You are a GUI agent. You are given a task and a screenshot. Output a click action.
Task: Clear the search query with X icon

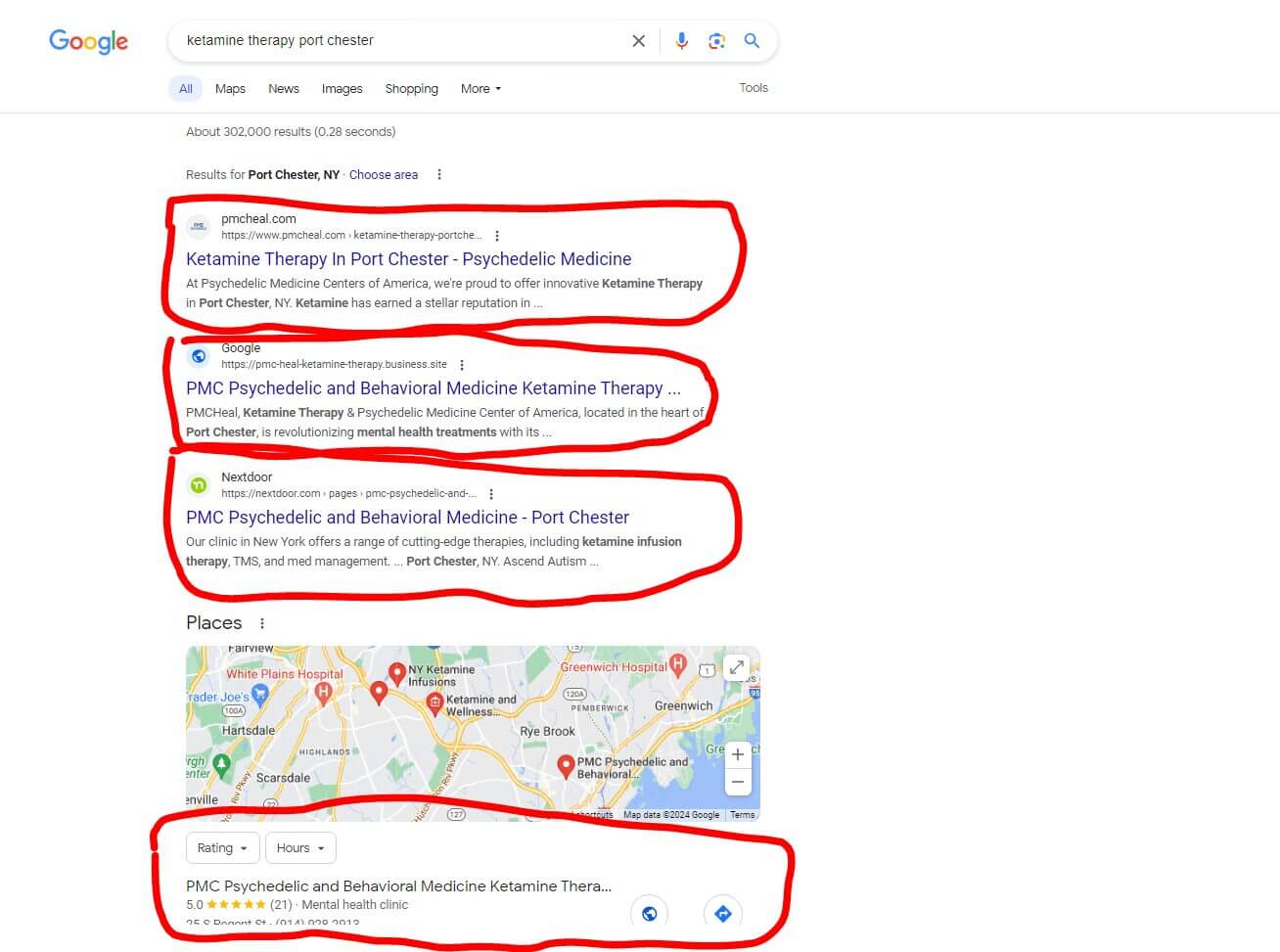point(638,41)
